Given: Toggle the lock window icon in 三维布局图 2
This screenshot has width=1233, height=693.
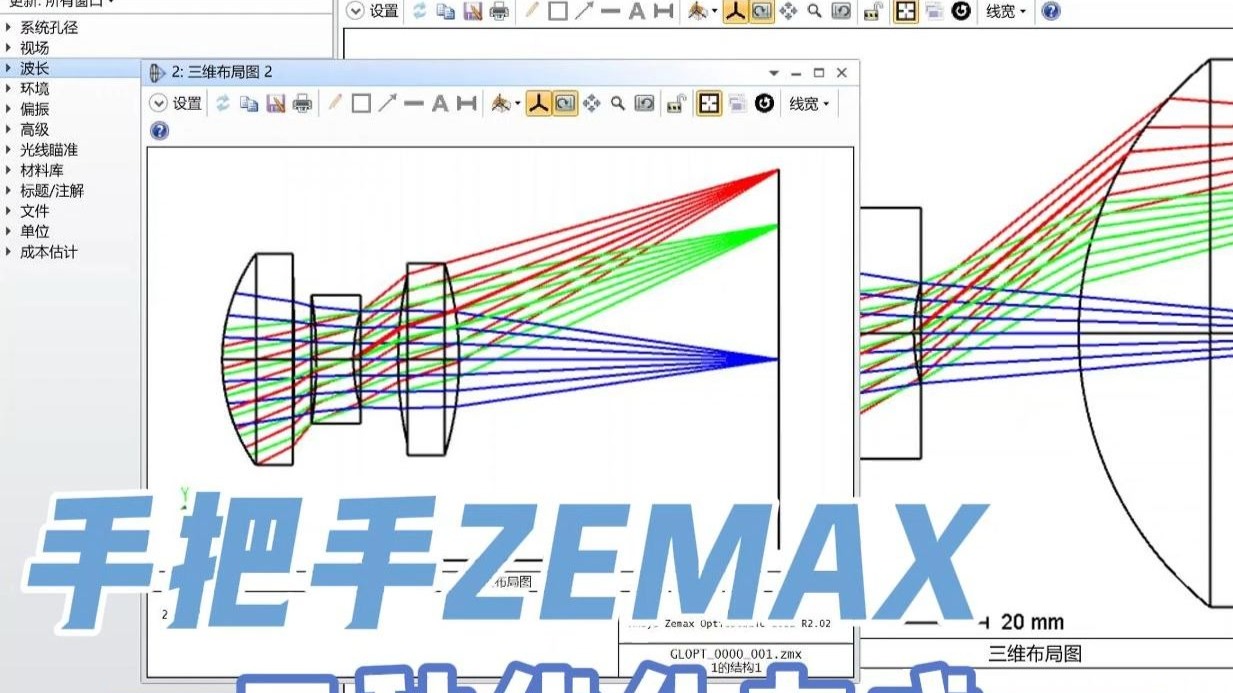Looking at the screenshot, I should click(676, 103).
